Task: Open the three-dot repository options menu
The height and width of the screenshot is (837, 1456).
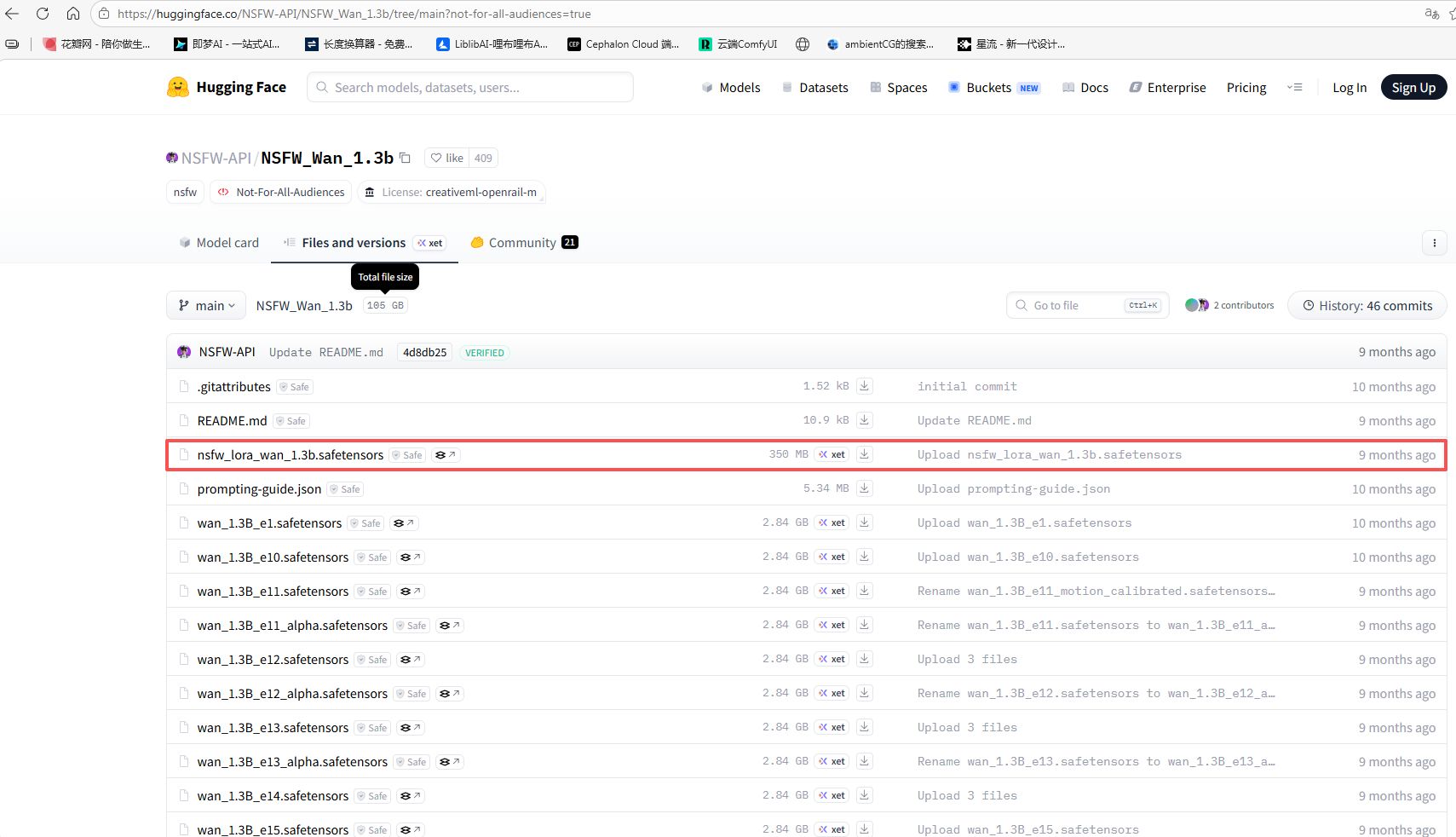Action: tap(1435, 243)
